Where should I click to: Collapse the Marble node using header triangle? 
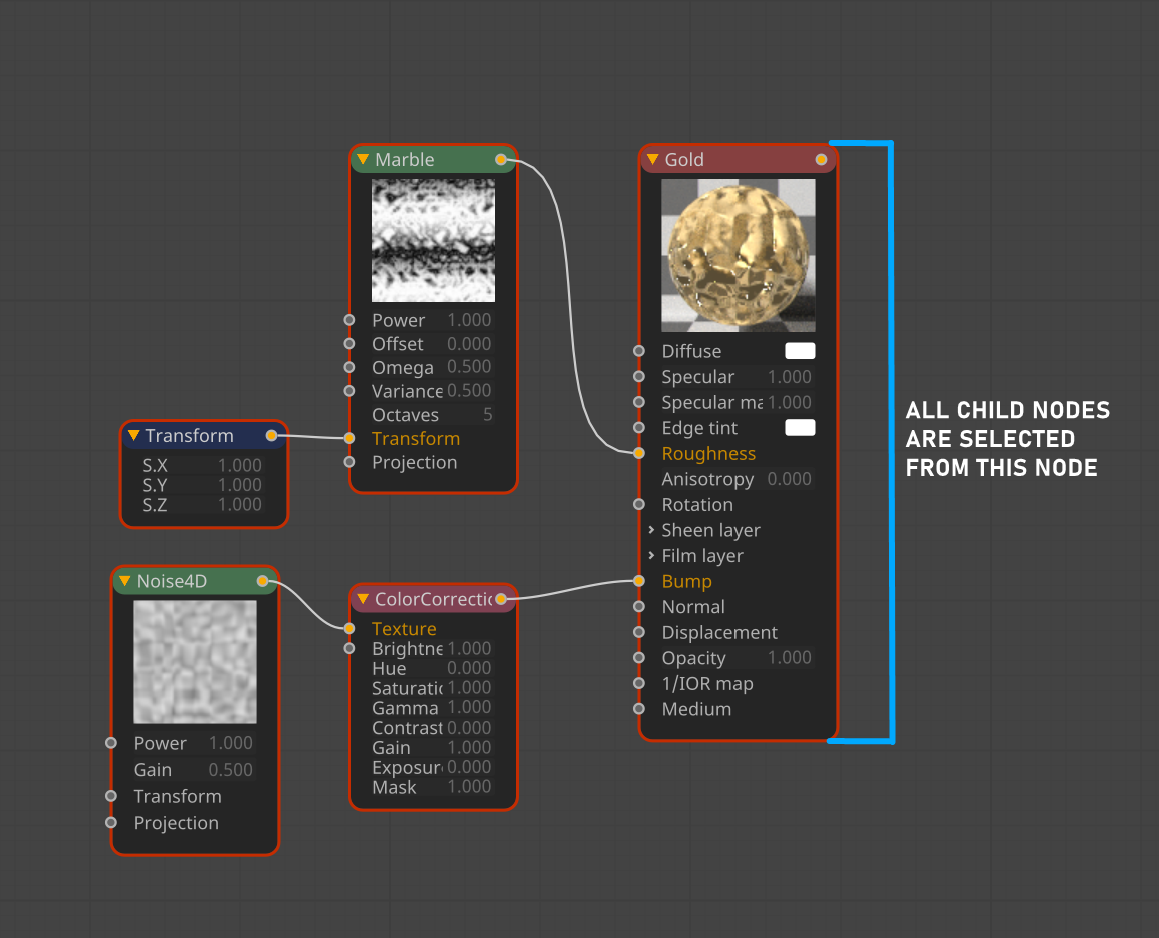[363, 160]
